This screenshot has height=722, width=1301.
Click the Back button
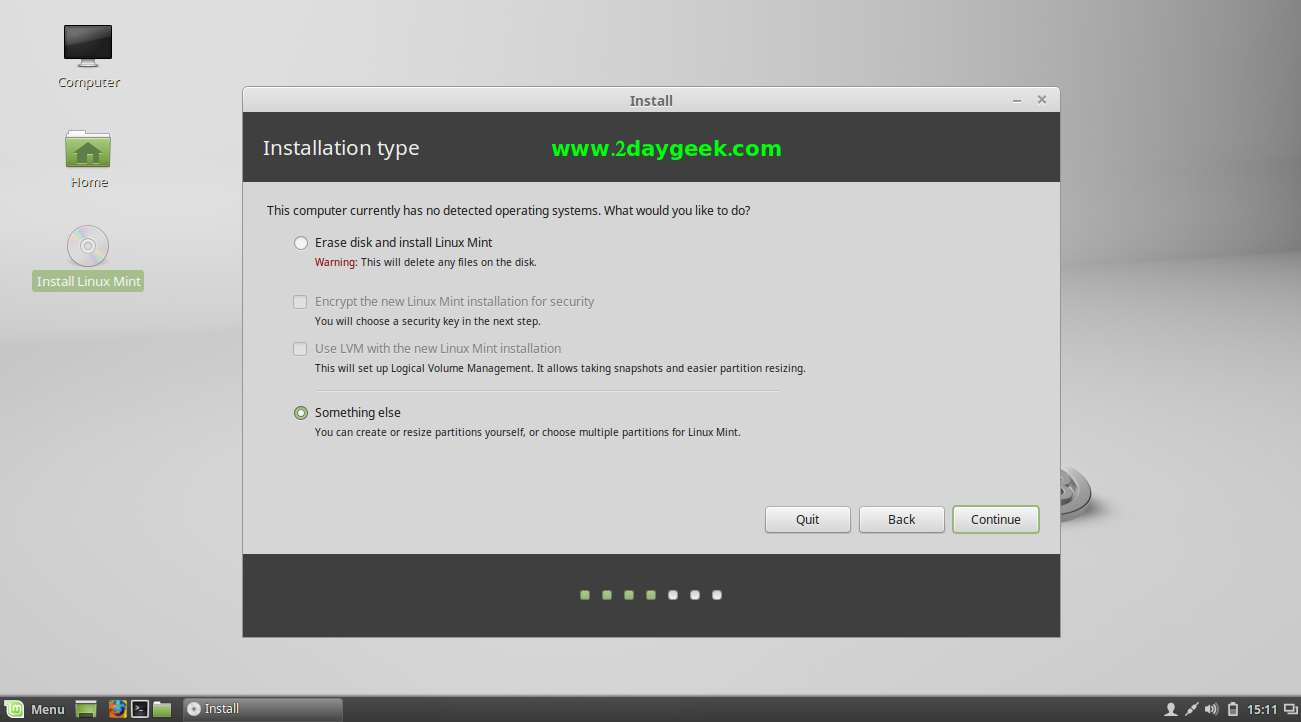902,520
